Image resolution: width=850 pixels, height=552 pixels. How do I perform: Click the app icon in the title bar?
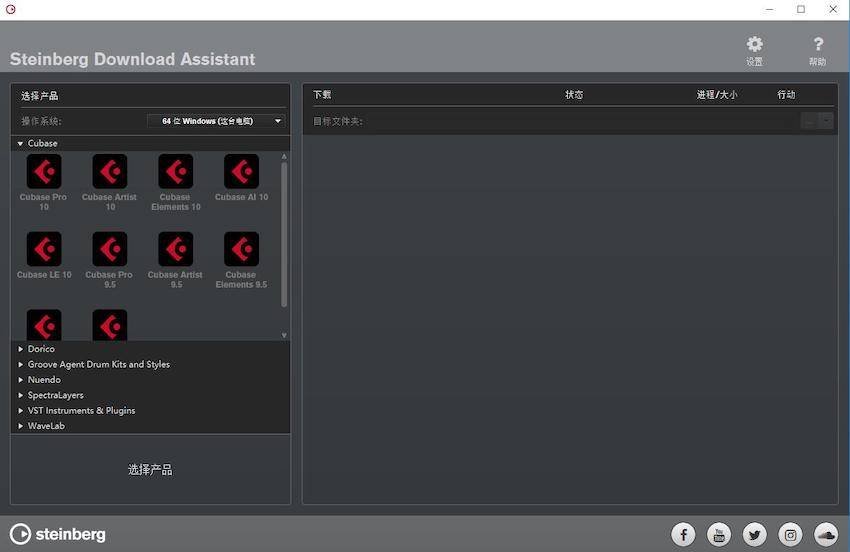click(x=10, y=9)
